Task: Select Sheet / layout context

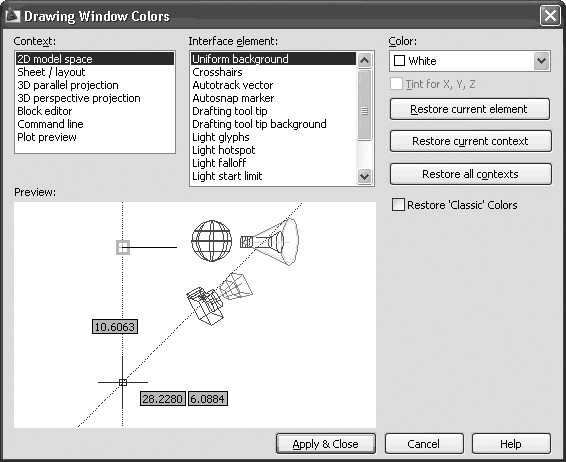Action: coord(51,72)
